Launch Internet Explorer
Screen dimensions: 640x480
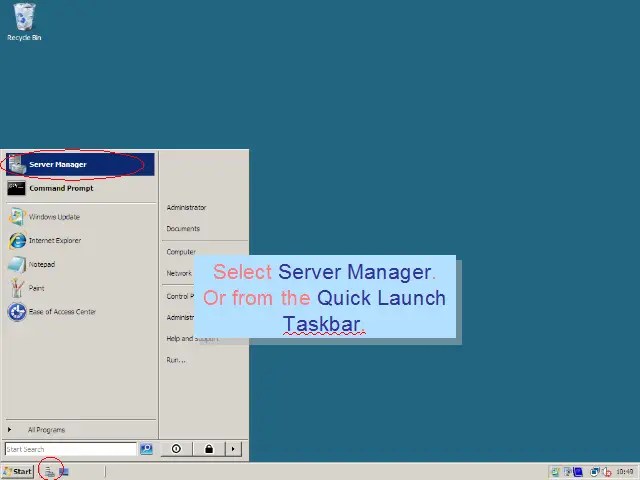coord(80,240)
